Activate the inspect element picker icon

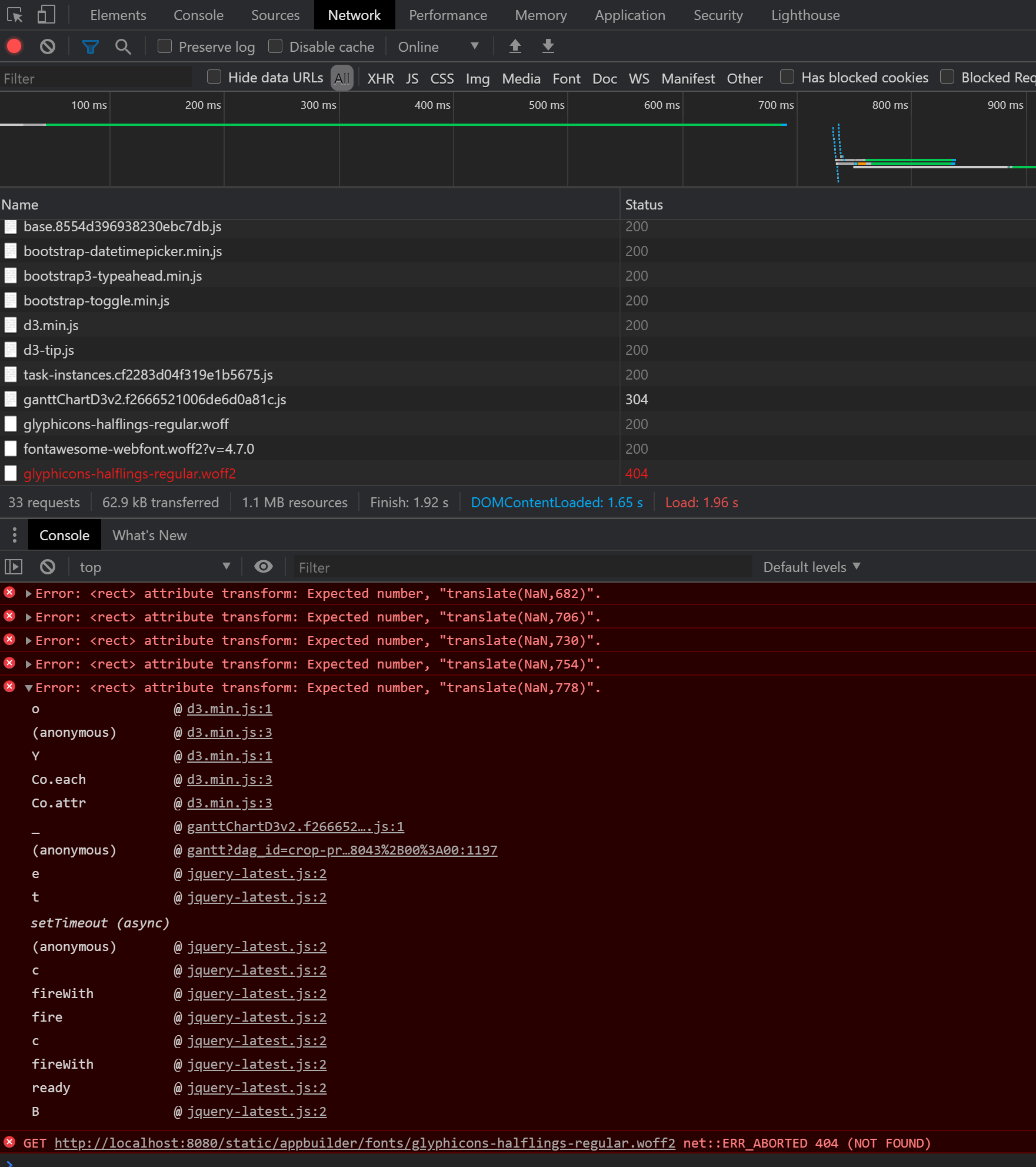pyautogui.click(x=15, y=15)
